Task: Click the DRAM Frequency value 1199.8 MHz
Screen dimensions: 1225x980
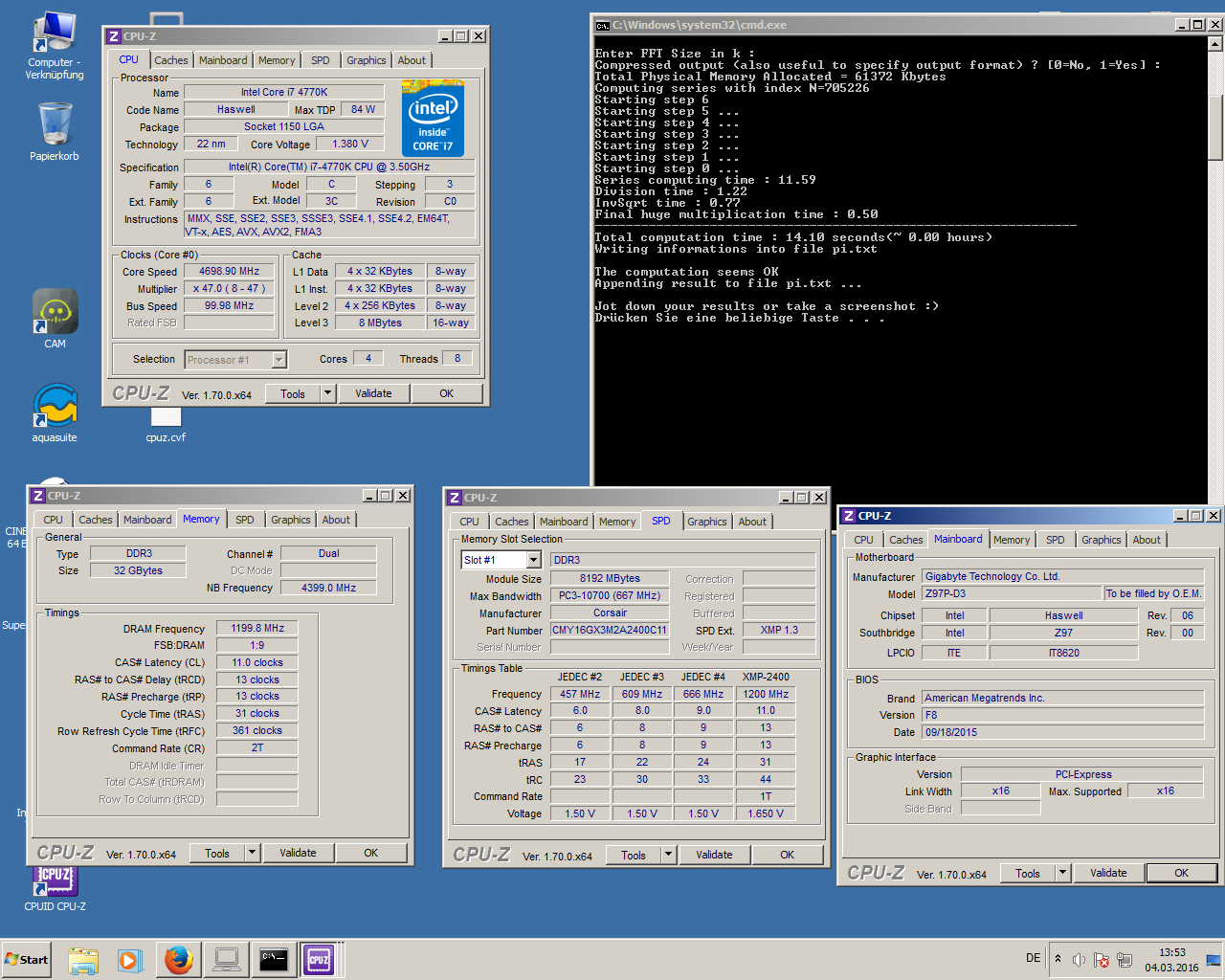Action: click(257, 628)
